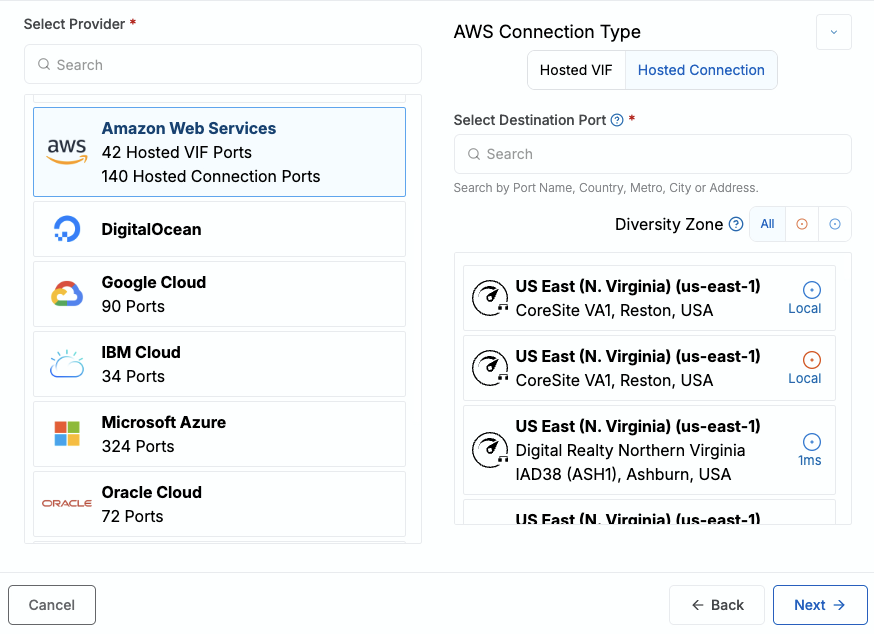Click the port gauge icon on the first CoreSite VA1 row
This screenshot has width=874, height=634.
(489, 298)
